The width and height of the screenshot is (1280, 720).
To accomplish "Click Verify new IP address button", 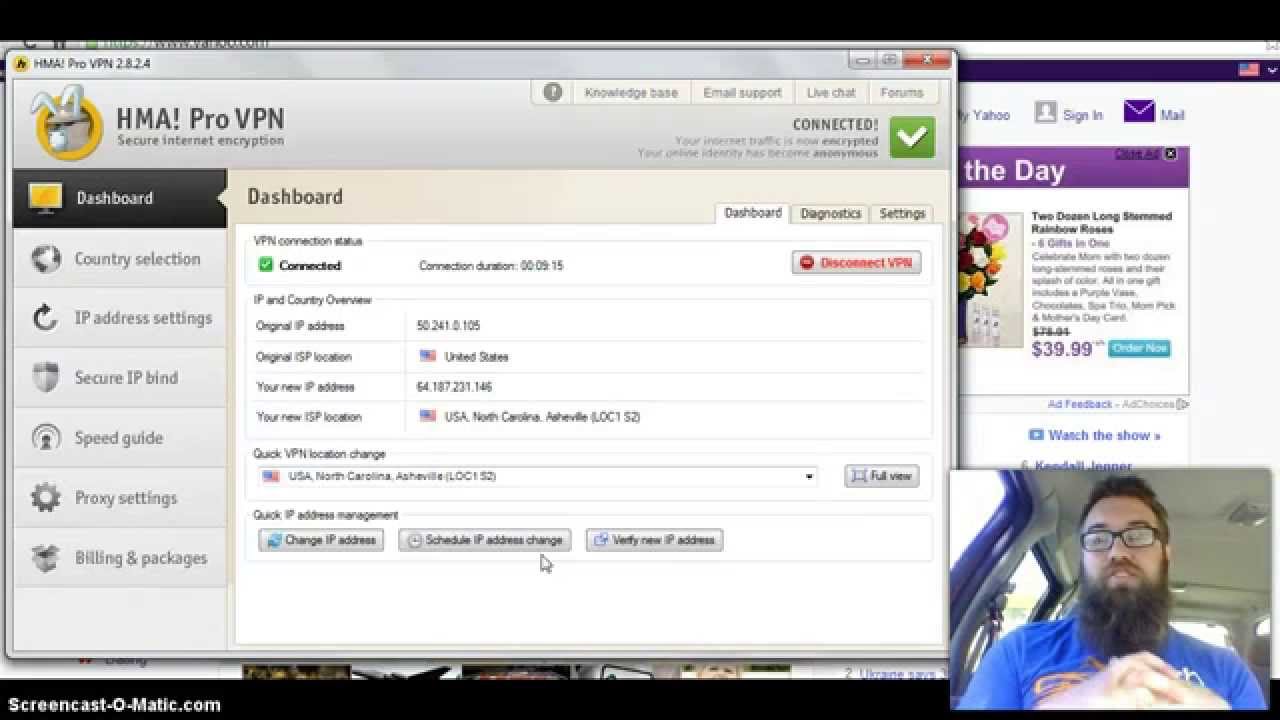I will point(654,540).
